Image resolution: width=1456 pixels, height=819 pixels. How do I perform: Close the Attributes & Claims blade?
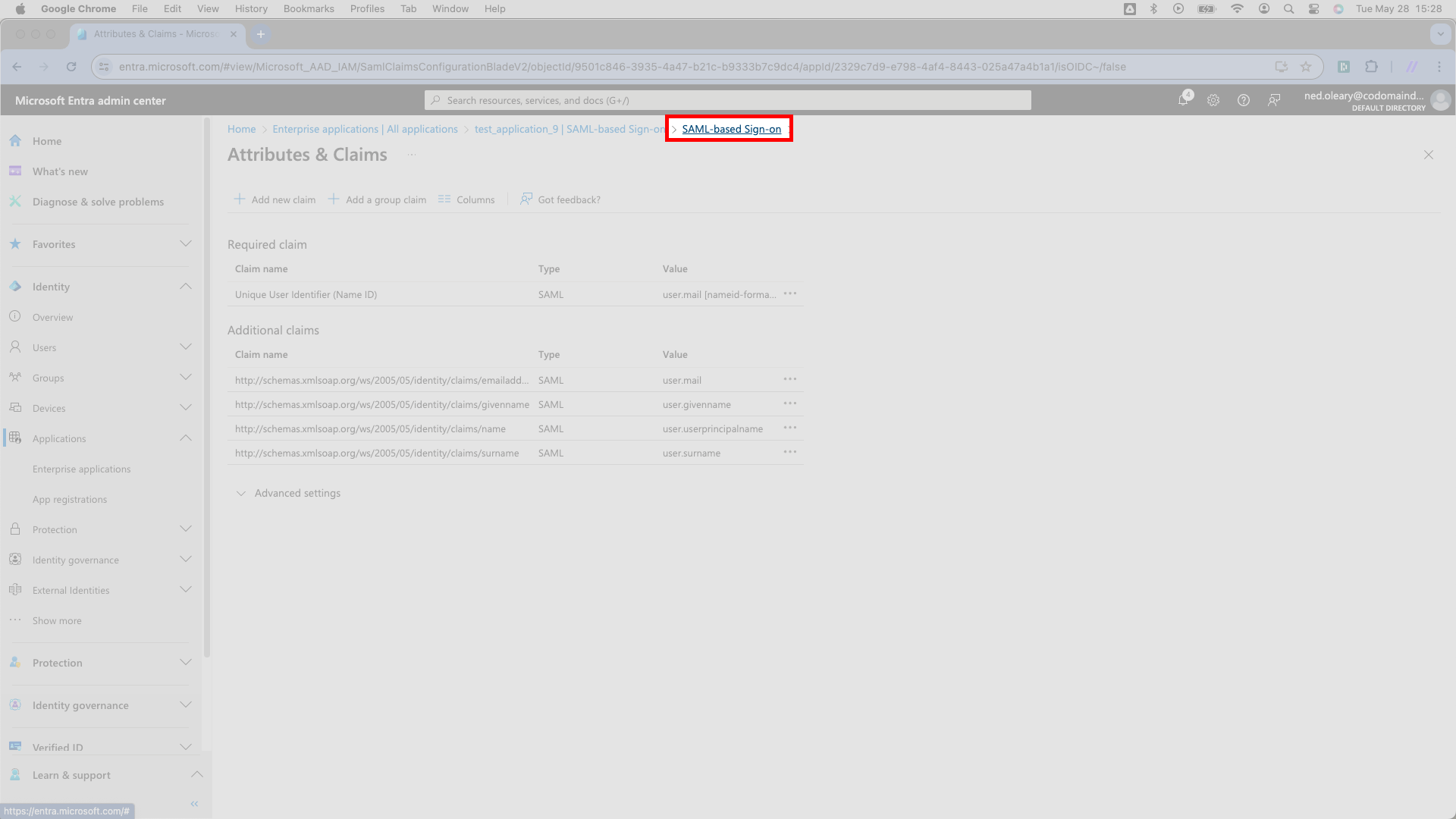click(1429, 155)
